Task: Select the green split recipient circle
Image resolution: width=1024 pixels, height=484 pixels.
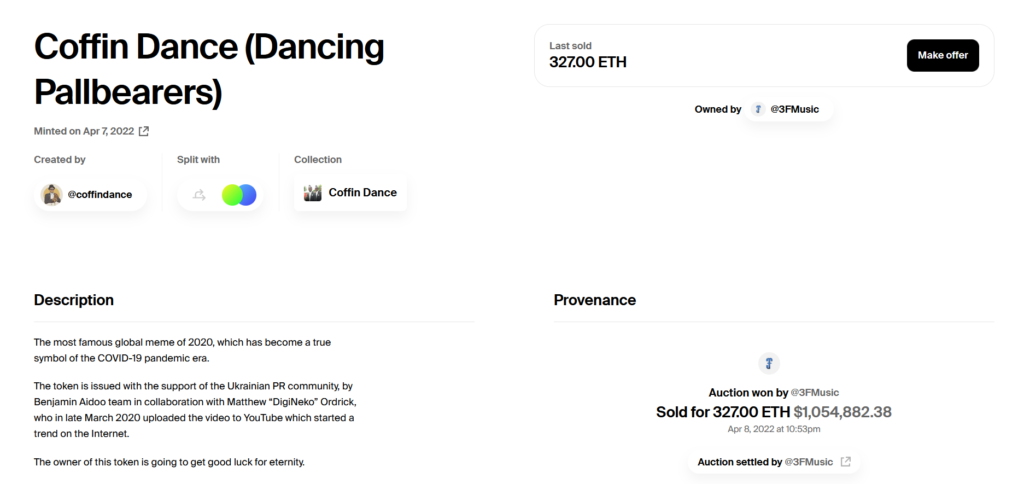Action: [231, 195]
